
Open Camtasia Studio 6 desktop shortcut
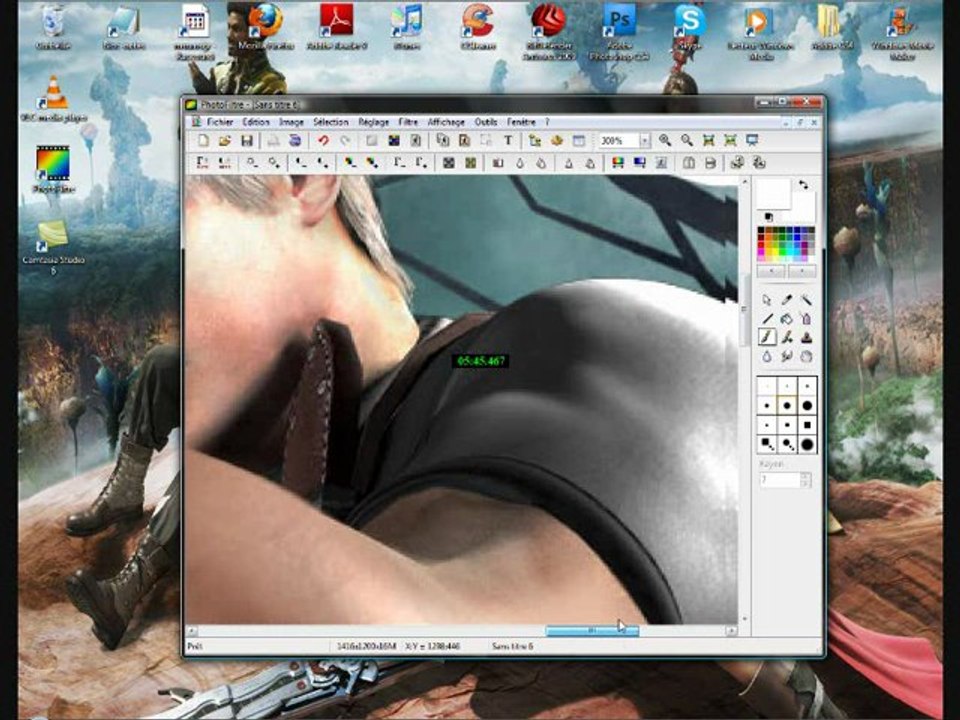point(53,247)
